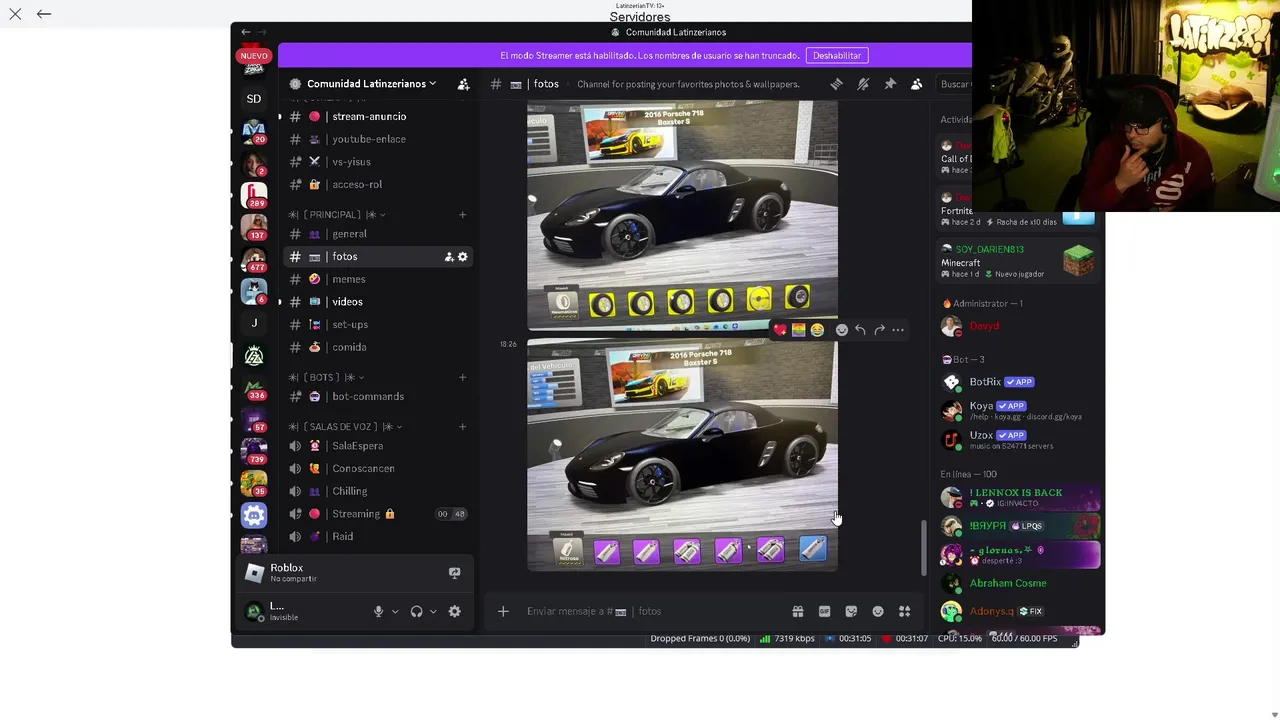Click Deshabilitar streamer mode button
The image size is (1280, 720).
click(837, 55)
